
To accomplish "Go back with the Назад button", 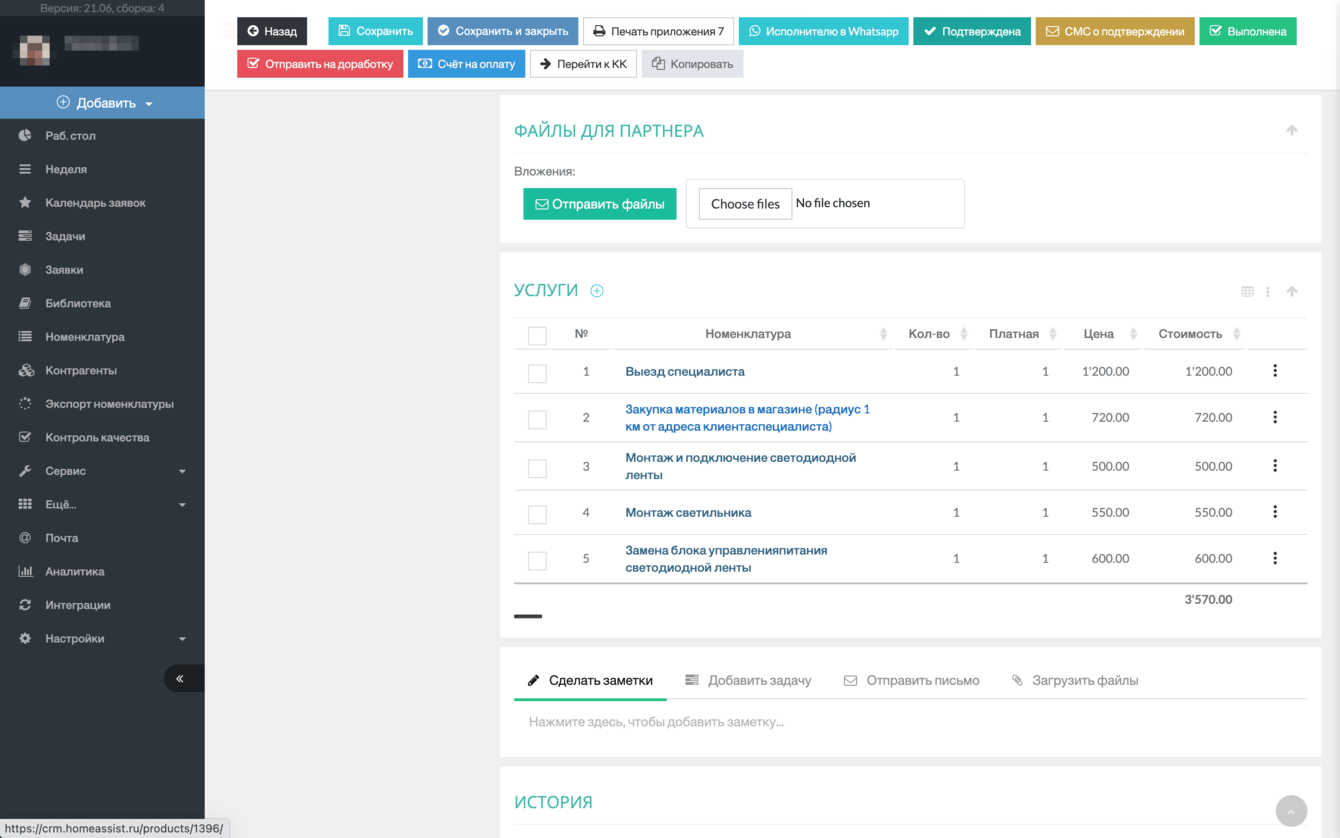I will (272, 31).
